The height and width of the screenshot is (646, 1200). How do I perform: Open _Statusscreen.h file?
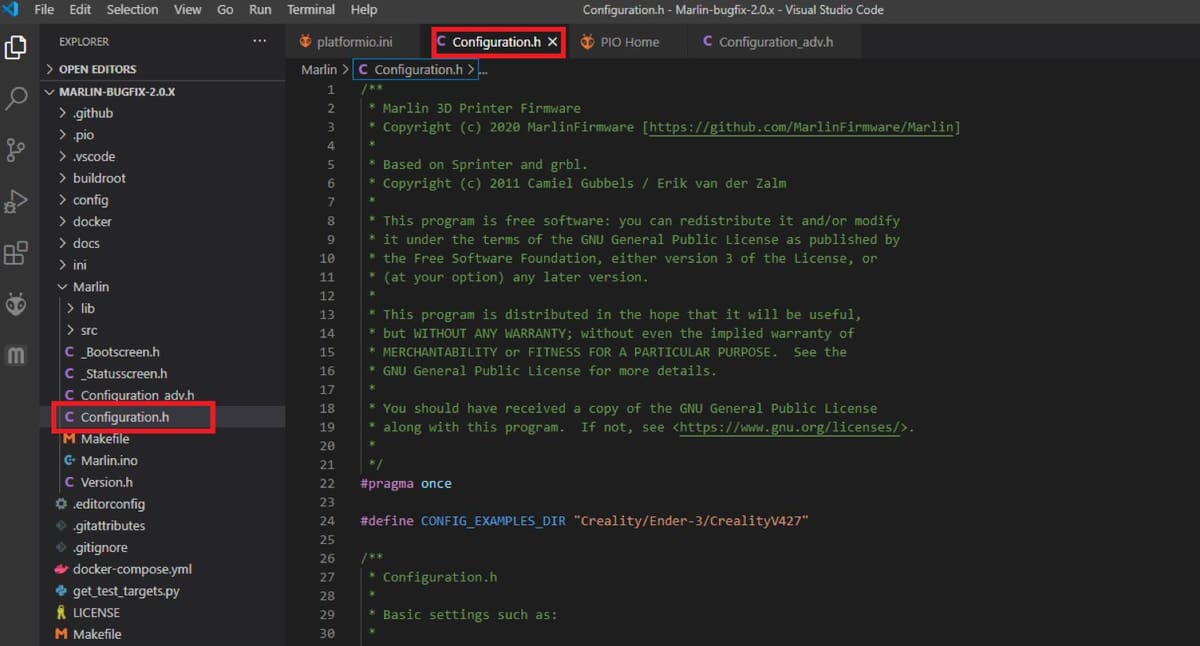[x=124, y=374]
